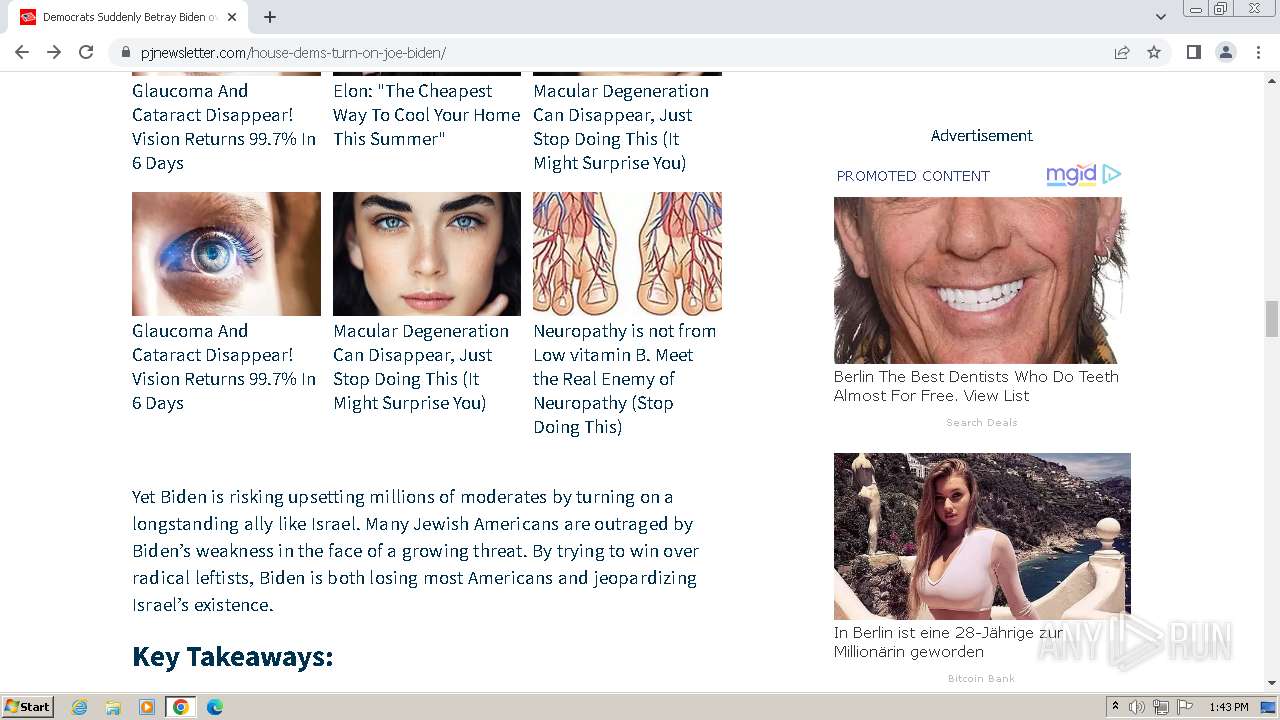
Task: Launch Internet Explorer from the taskbar
Action: [x=80, y=707]
